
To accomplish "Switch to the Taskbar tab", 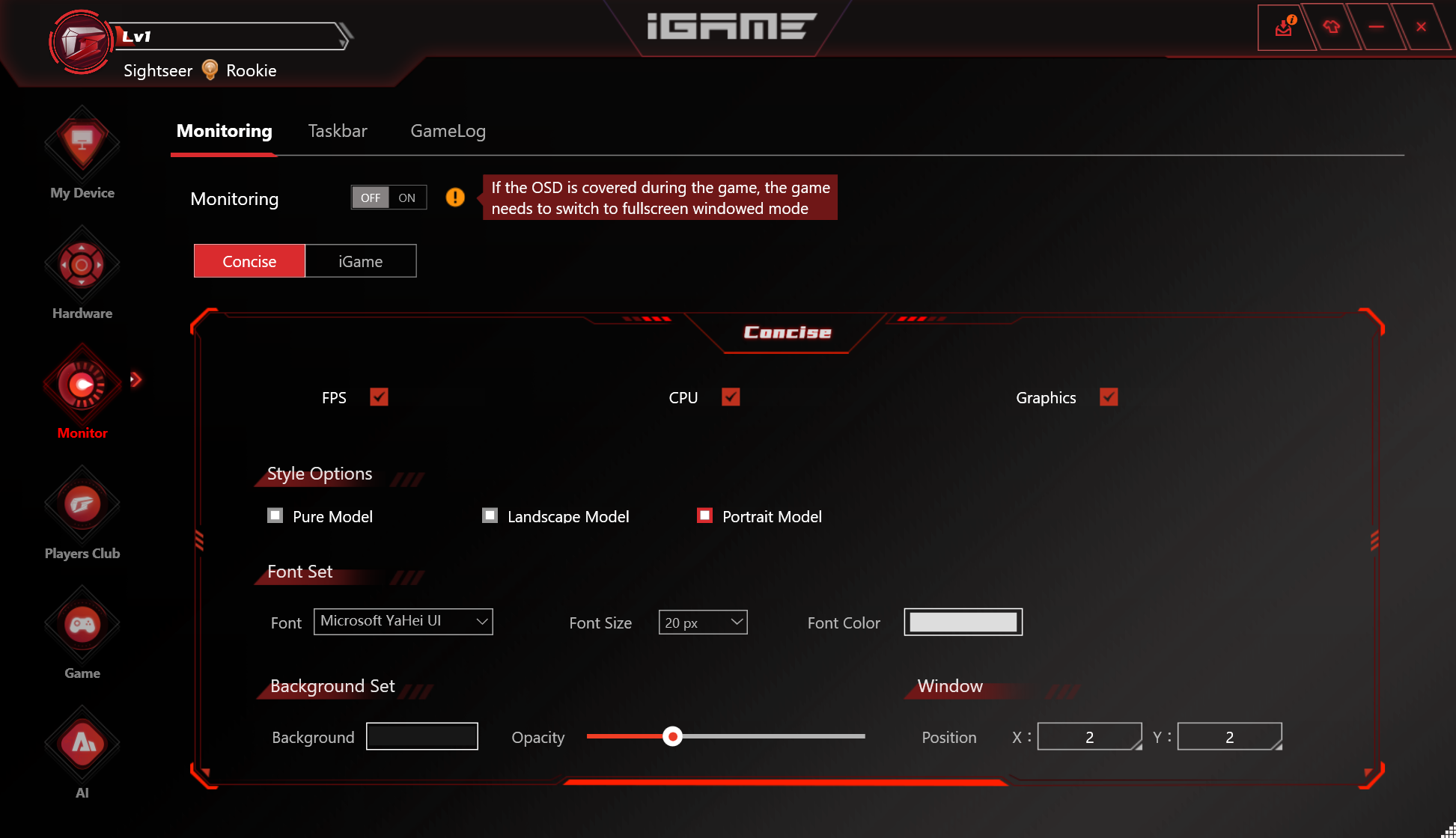I will [338, 131].
